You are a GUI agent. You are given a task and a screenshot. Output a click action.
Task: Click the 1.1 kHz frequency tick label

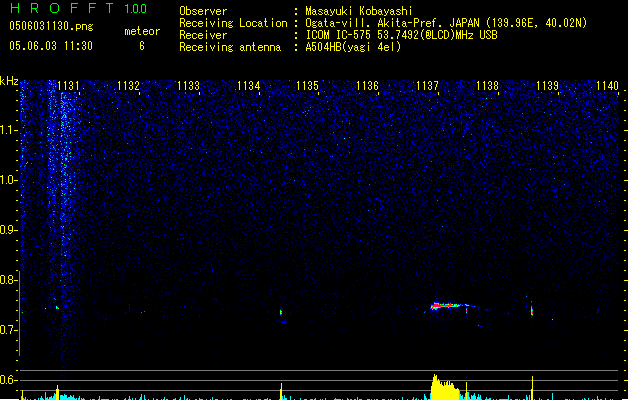coord(8,130)
